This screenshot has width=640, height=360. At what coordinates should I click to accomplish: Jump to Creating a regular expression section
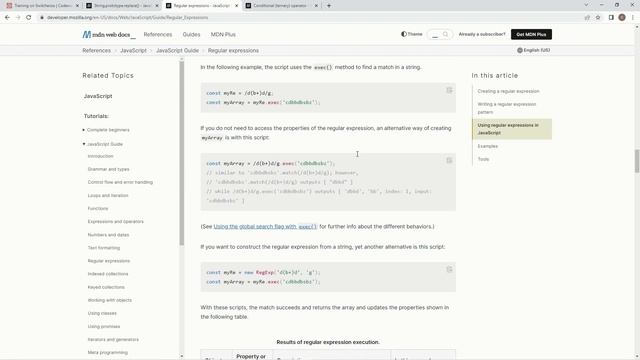point(508,91)
